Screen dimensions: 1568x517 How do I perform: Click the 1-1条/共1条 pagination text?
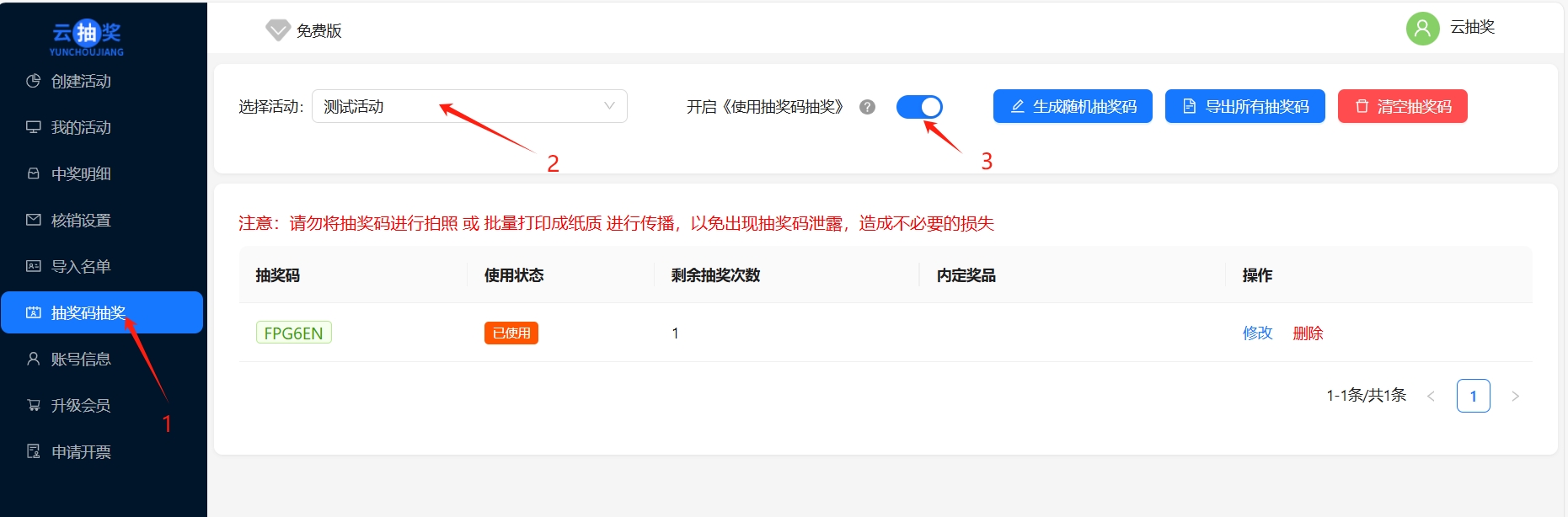click(x=1367, y=395)
